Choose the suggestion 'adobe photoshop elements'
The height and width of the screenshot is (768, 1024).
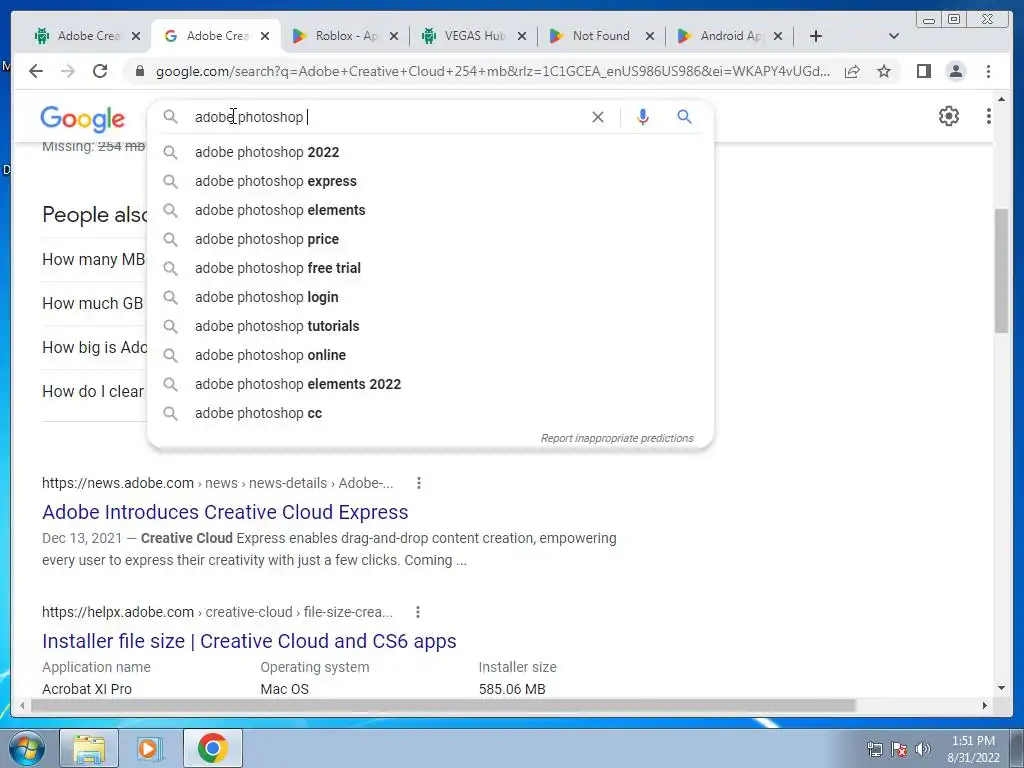pos(430,210)
